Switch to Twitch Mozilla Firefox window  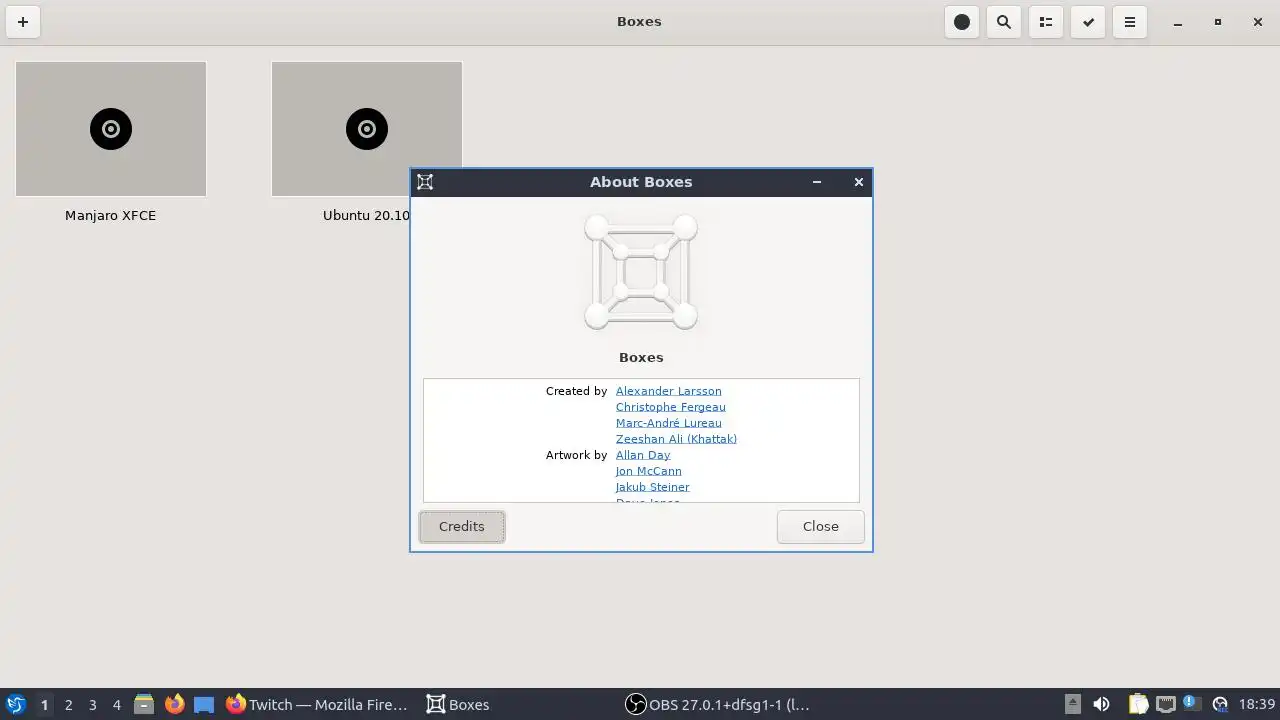[316, 705]
